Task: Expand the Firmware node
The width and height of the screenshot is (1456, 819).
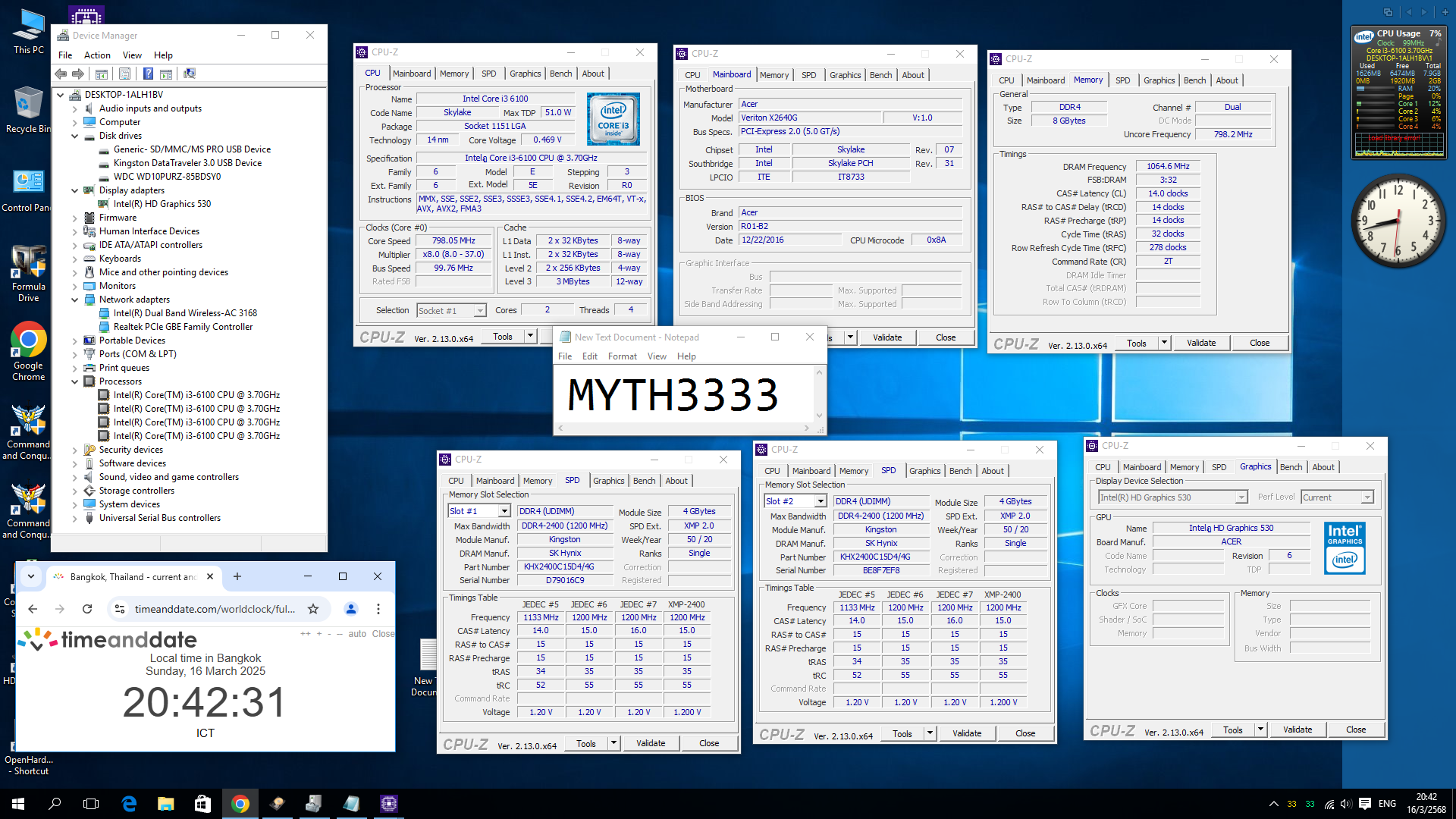Action: tap(75, 218)
